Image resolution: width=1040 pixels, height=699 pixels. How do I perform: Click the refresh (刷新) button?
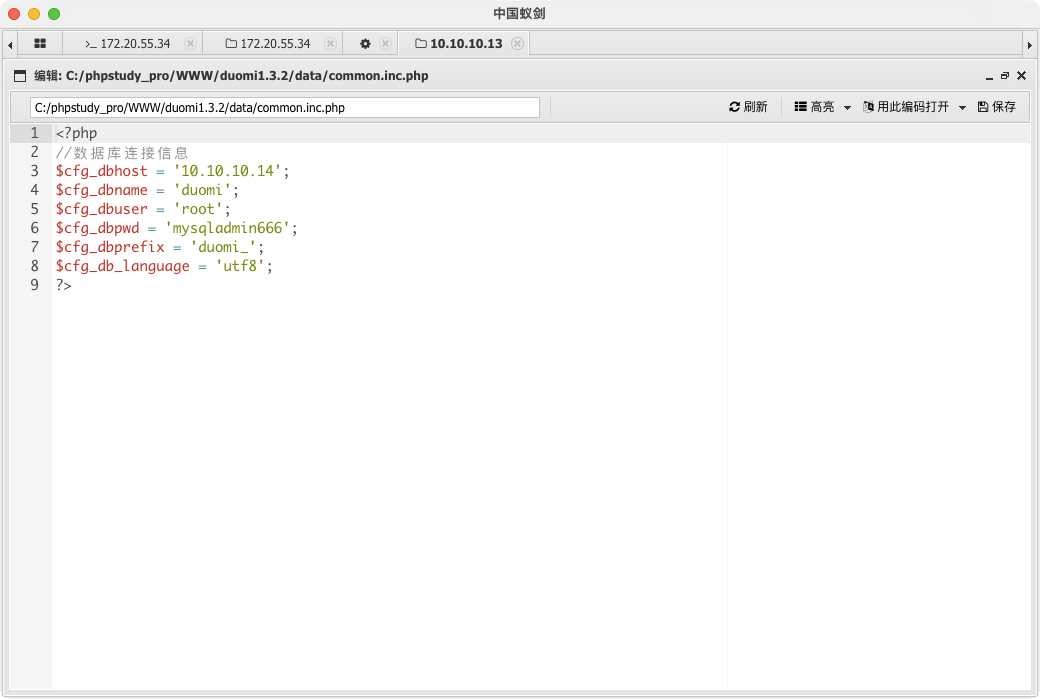click(x=748, y=107)
